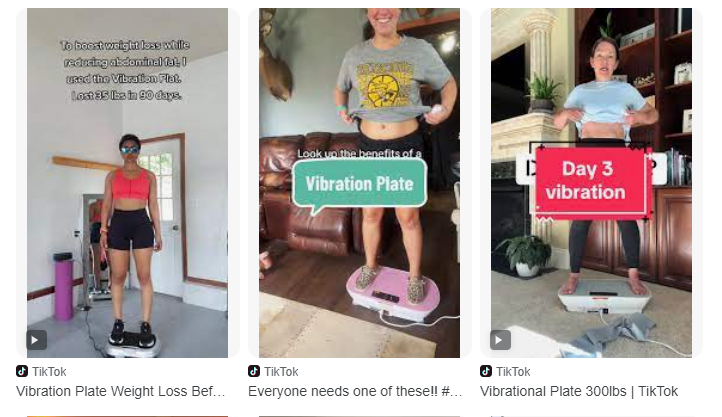722x417 pixels.
Task: Click the red 'Day 3 vibration' sticker
Action: point(589,181)
